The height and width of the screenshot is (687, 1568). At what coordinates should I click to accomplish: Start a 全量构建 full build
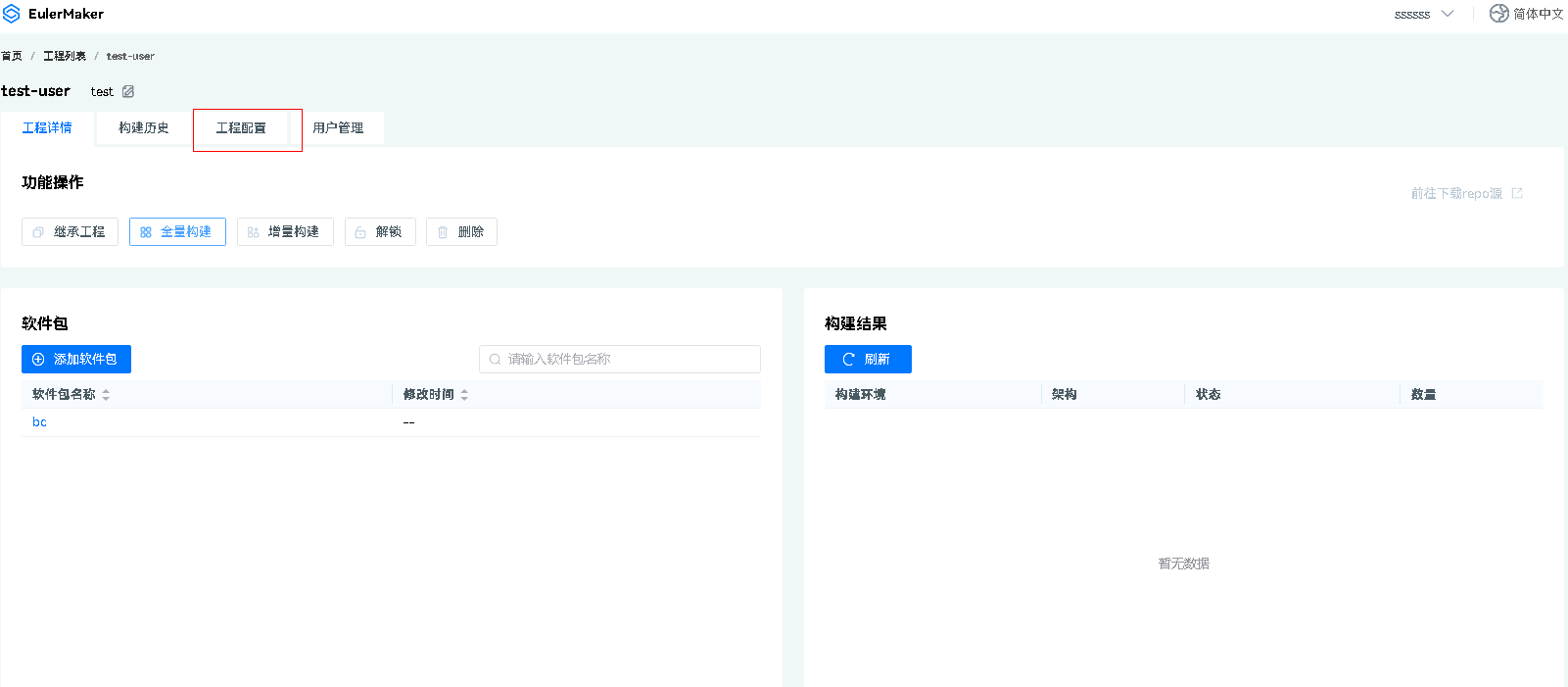pos(177,232)
